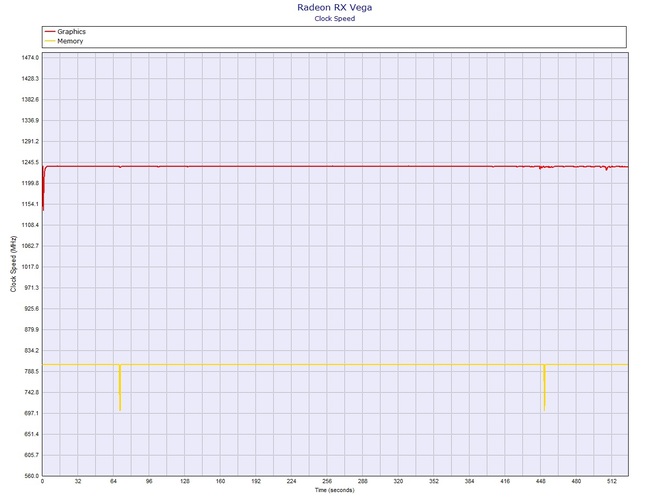Click the Clock Speed subtitle

click(335, 18)
